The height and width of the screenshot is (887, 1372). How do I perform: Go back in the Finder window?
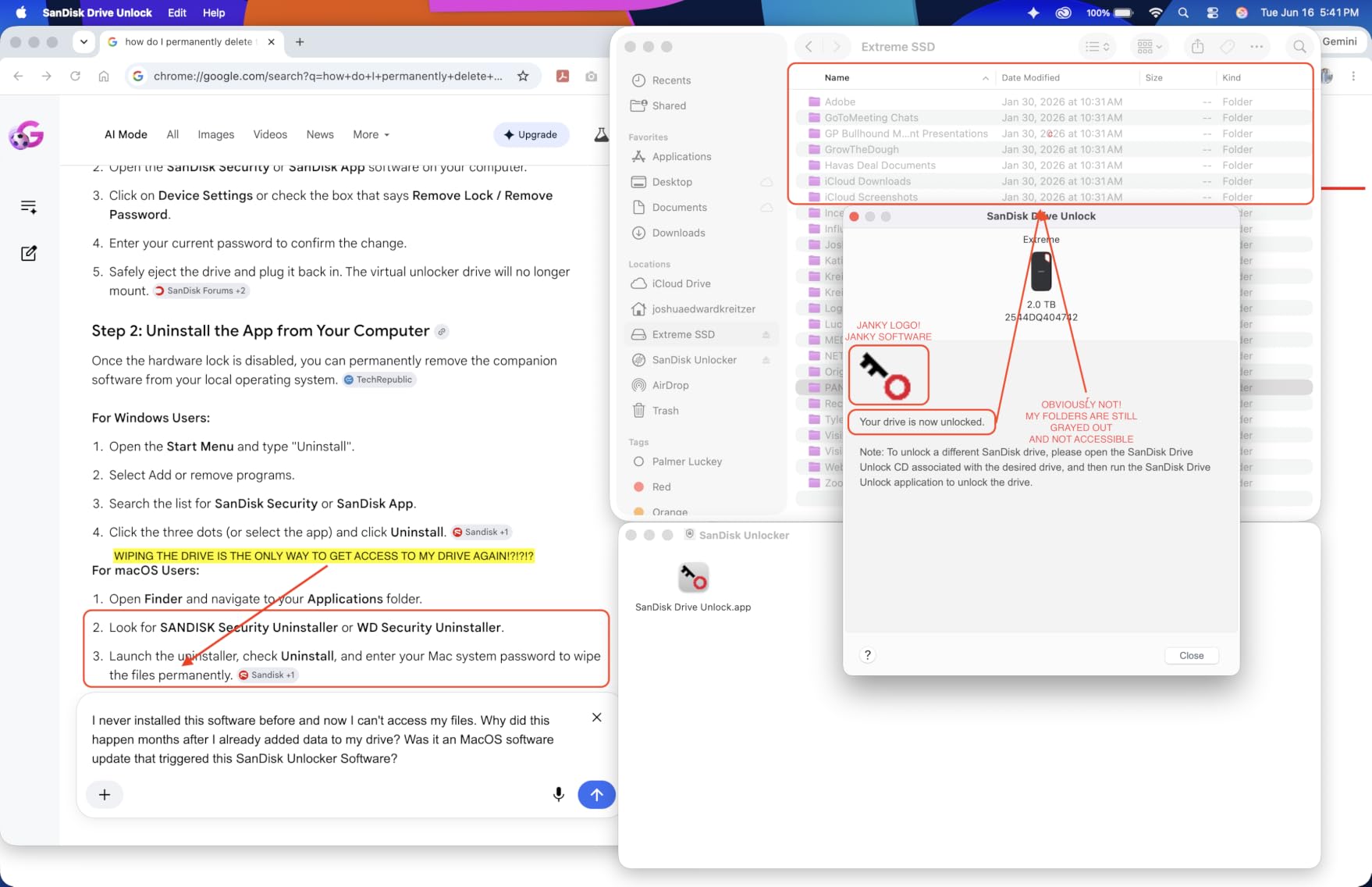click(809, 47)
